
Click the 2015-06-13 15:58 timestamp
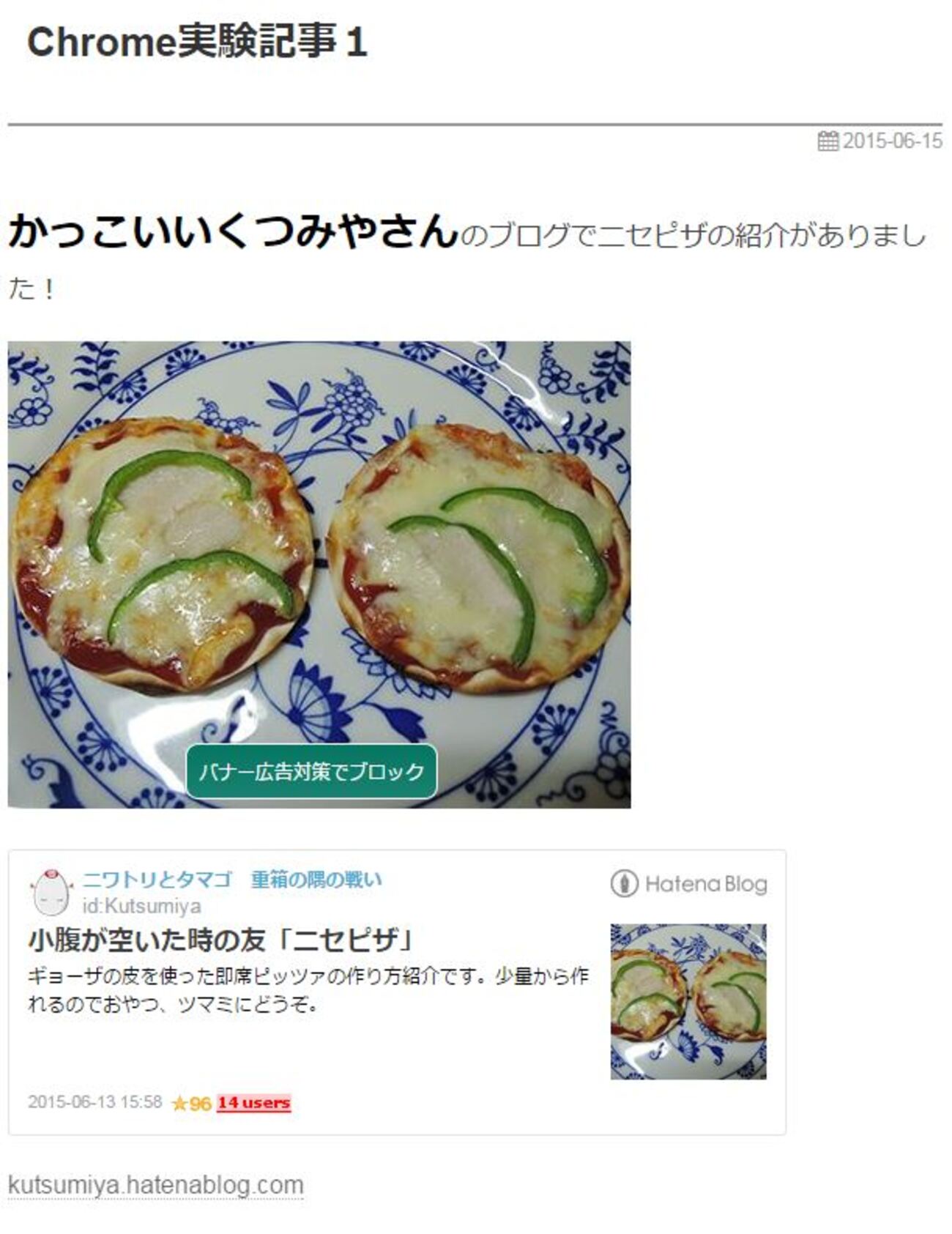pos(95,1102)
